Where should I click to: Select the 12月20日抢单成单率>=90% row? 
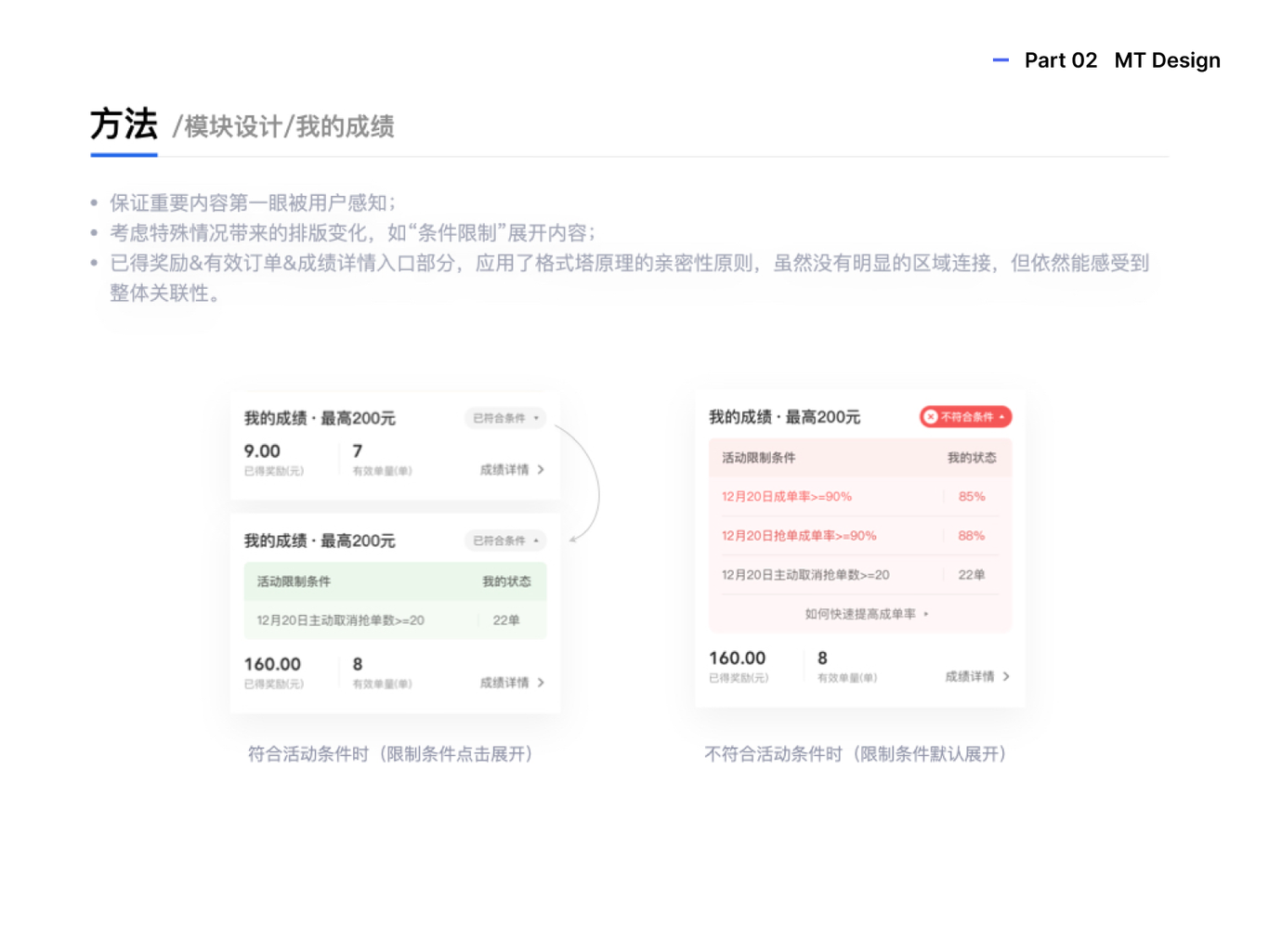[x=860, y=536]
